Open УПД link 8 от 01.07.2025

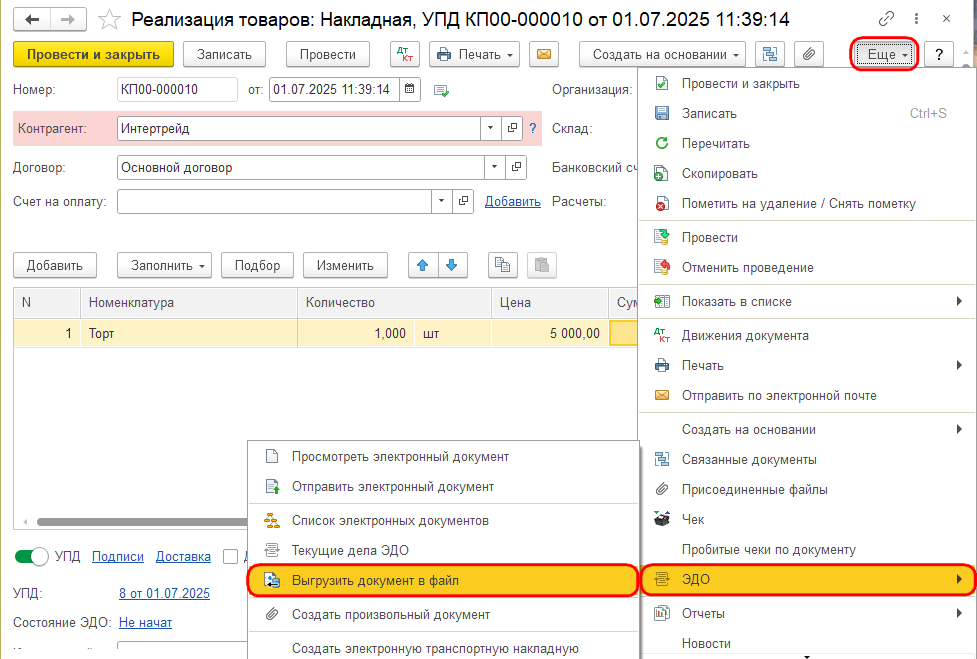[x=164, y=594]
